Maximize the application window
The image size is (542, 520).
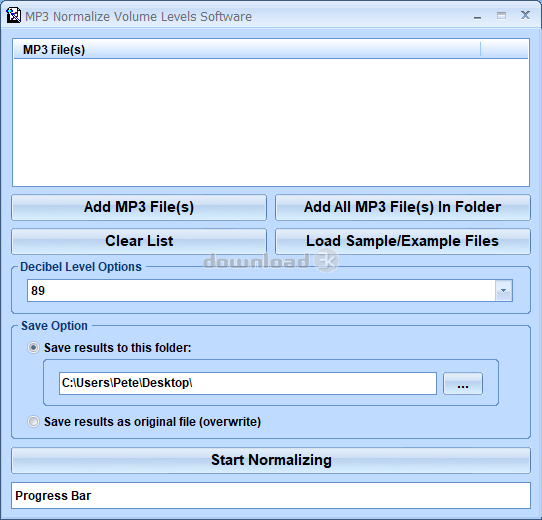pos(501,16)
